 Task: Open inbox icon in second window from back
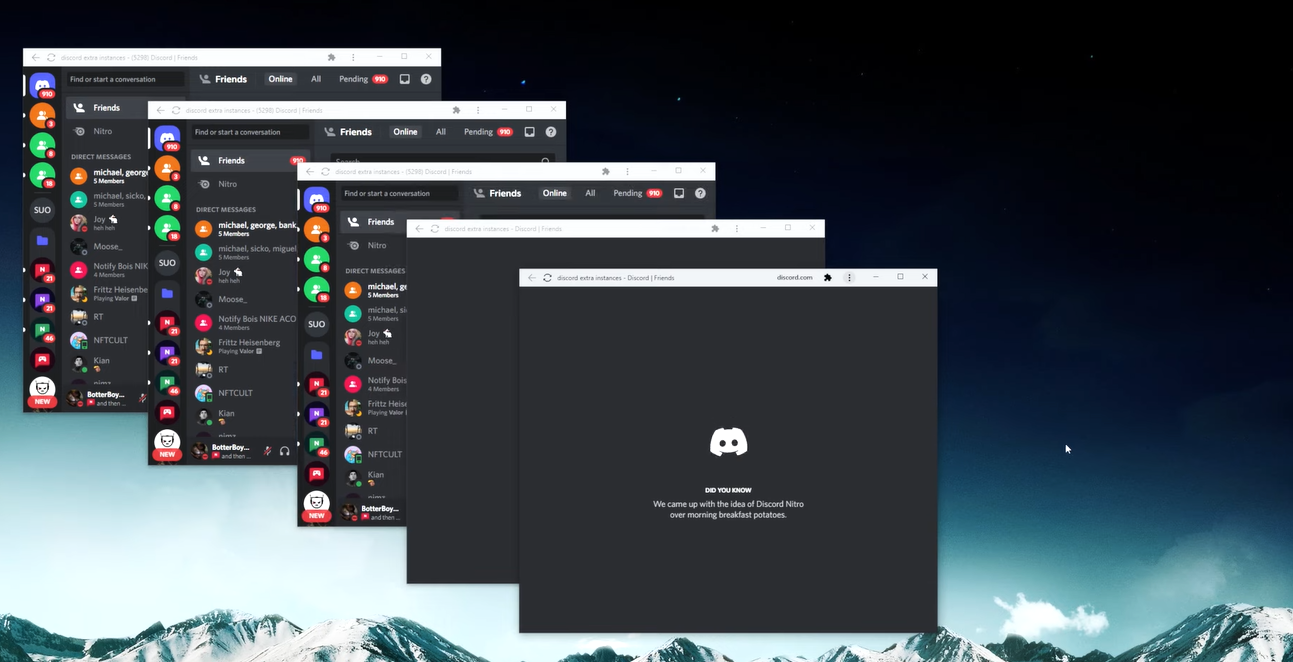pos(530,132)
